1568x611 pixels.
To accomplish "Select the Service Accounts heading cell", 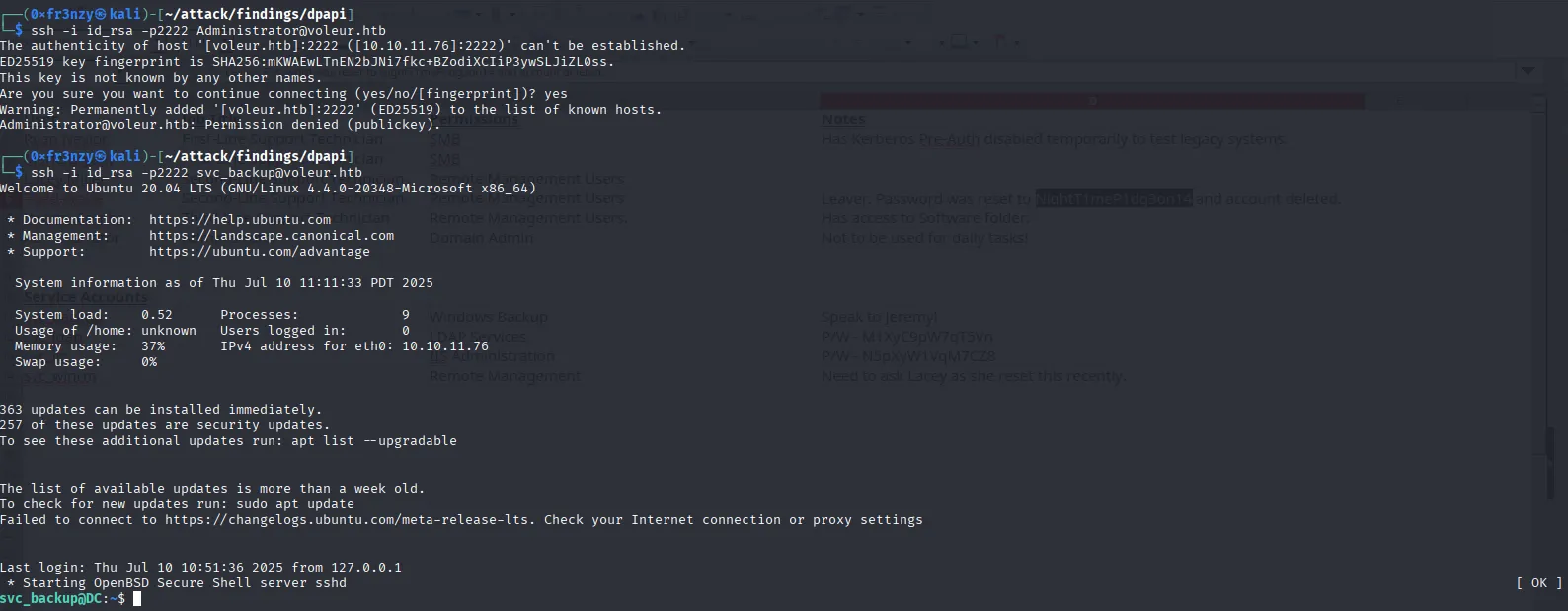I will pyautogui.click(x=86, y=297).
